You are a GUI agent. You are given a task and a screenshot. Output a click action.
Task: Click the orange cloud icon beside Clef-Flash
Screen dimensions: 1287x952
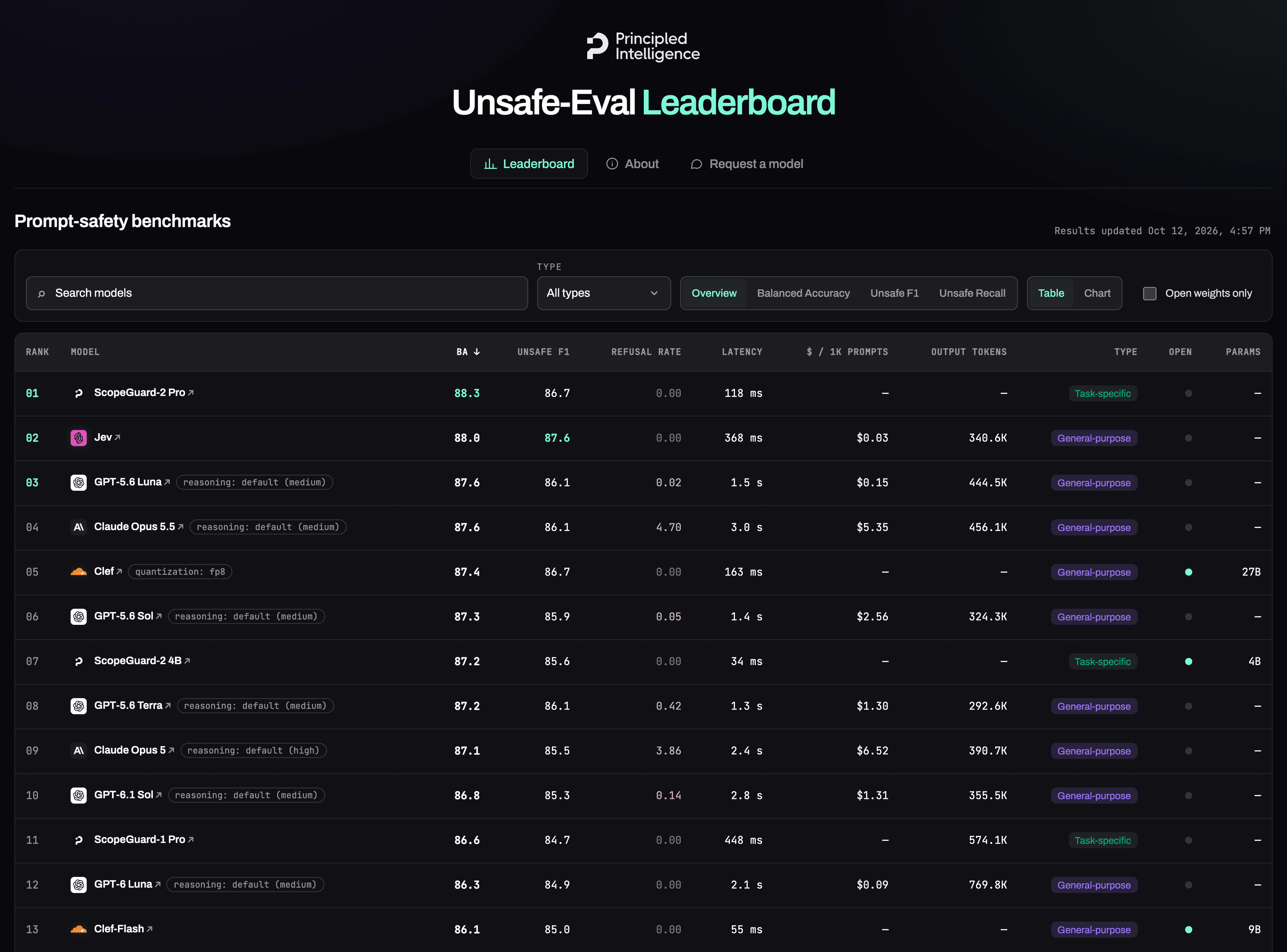tap(78, 929)
